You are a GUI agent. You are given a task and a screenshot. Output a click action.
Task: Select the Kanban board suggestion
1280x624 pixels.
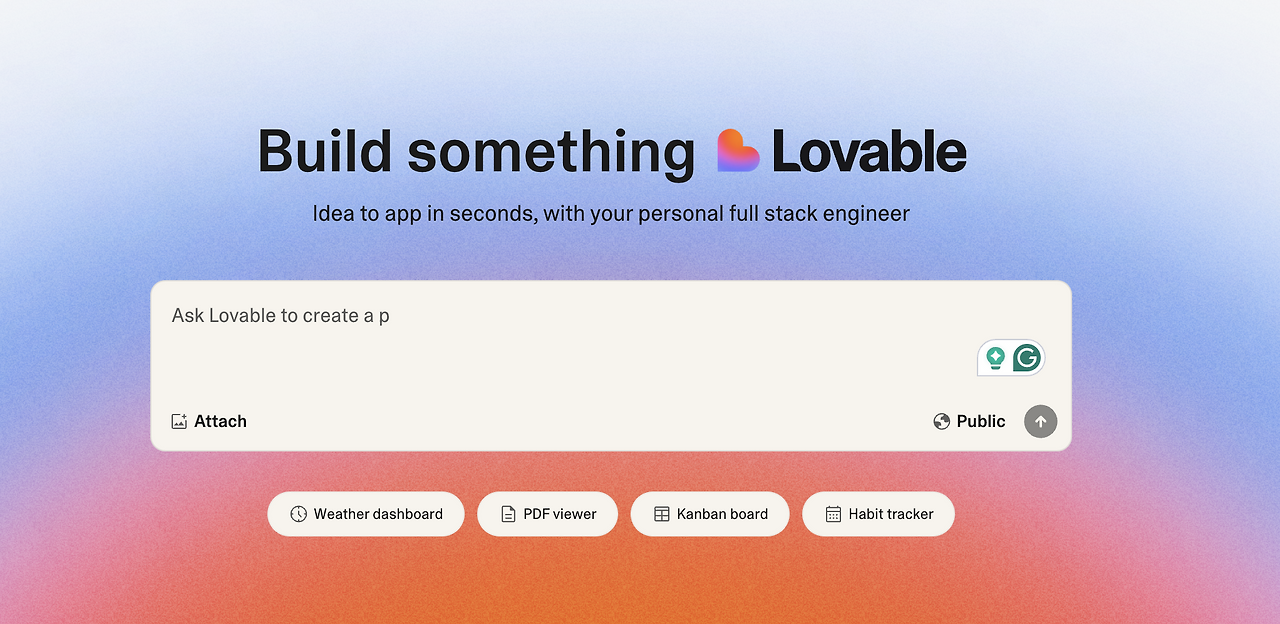[x=710, y=513]
